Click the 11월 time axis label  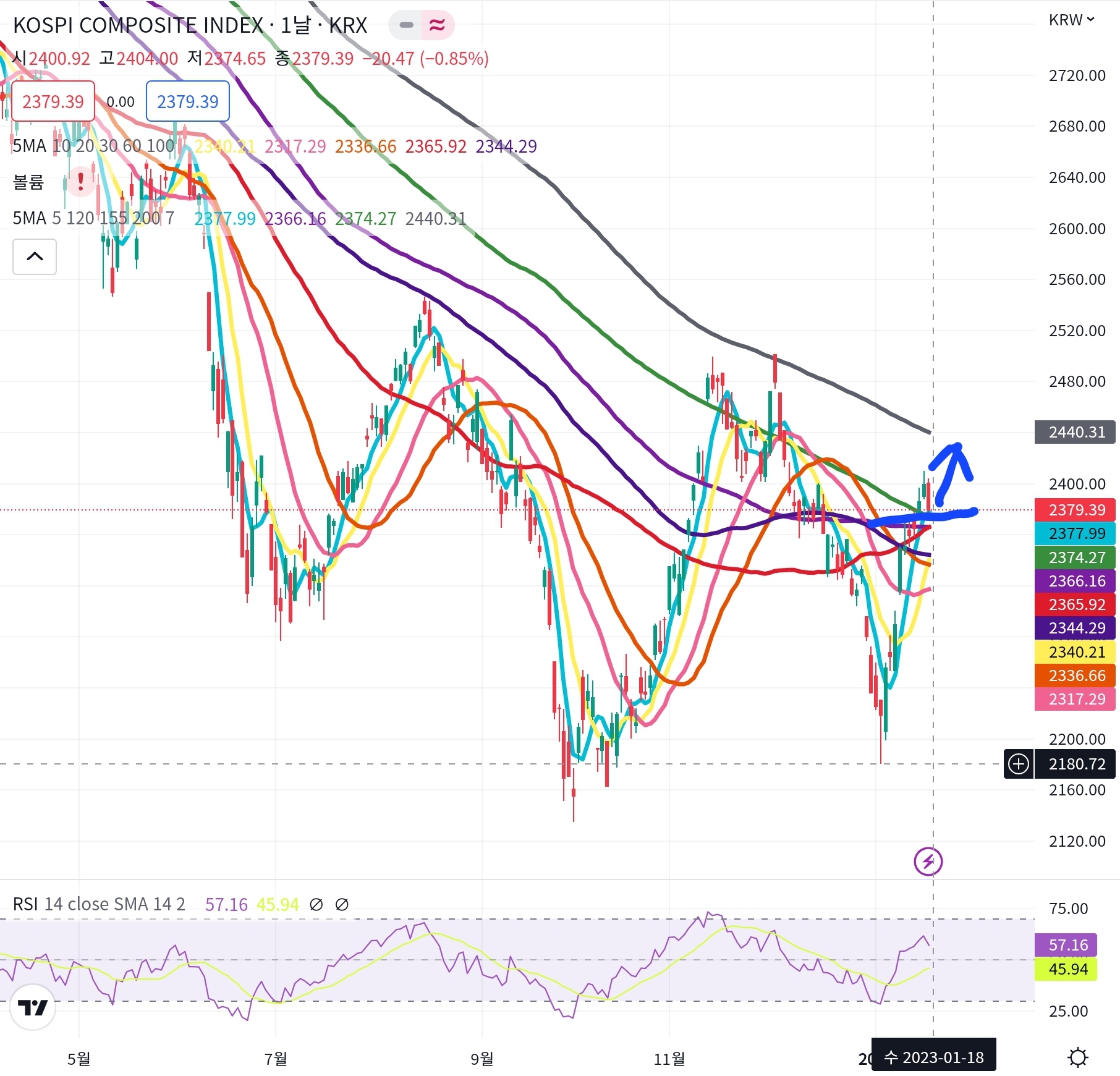coord(669,1059)
